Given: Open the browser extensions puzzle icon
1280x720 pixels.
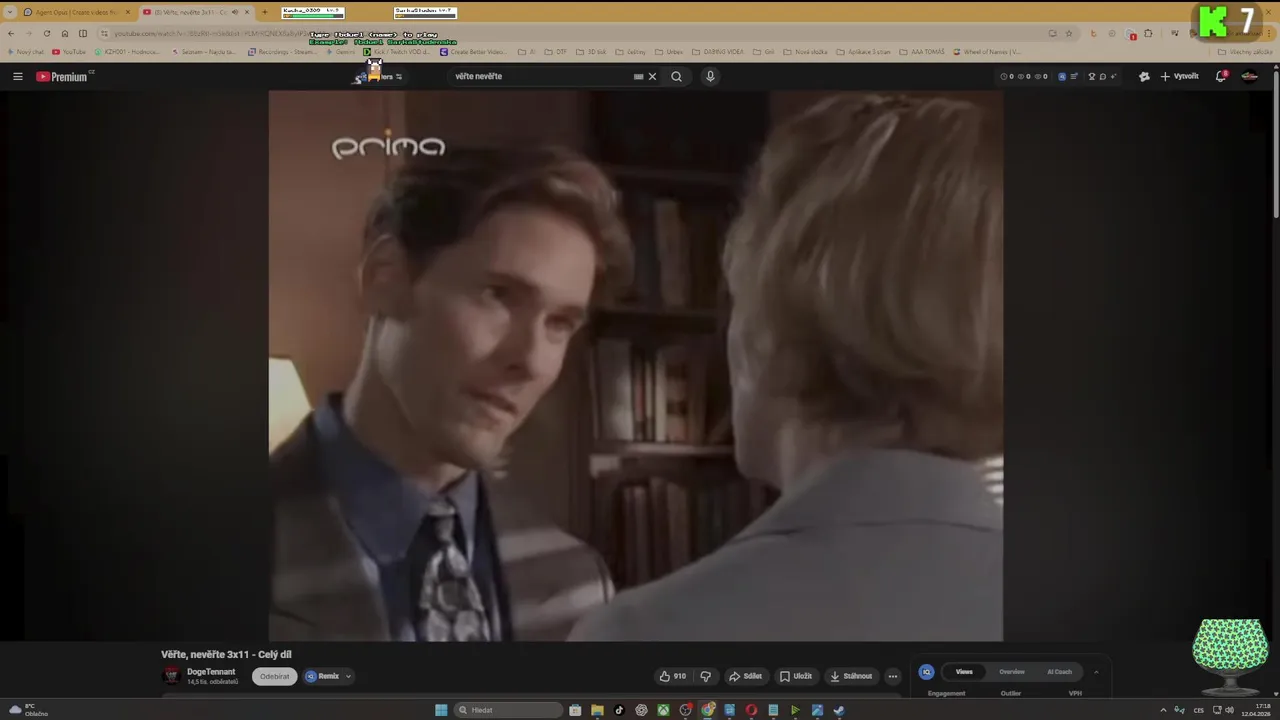Looking at the screenshot, I should click(1148, 33).
